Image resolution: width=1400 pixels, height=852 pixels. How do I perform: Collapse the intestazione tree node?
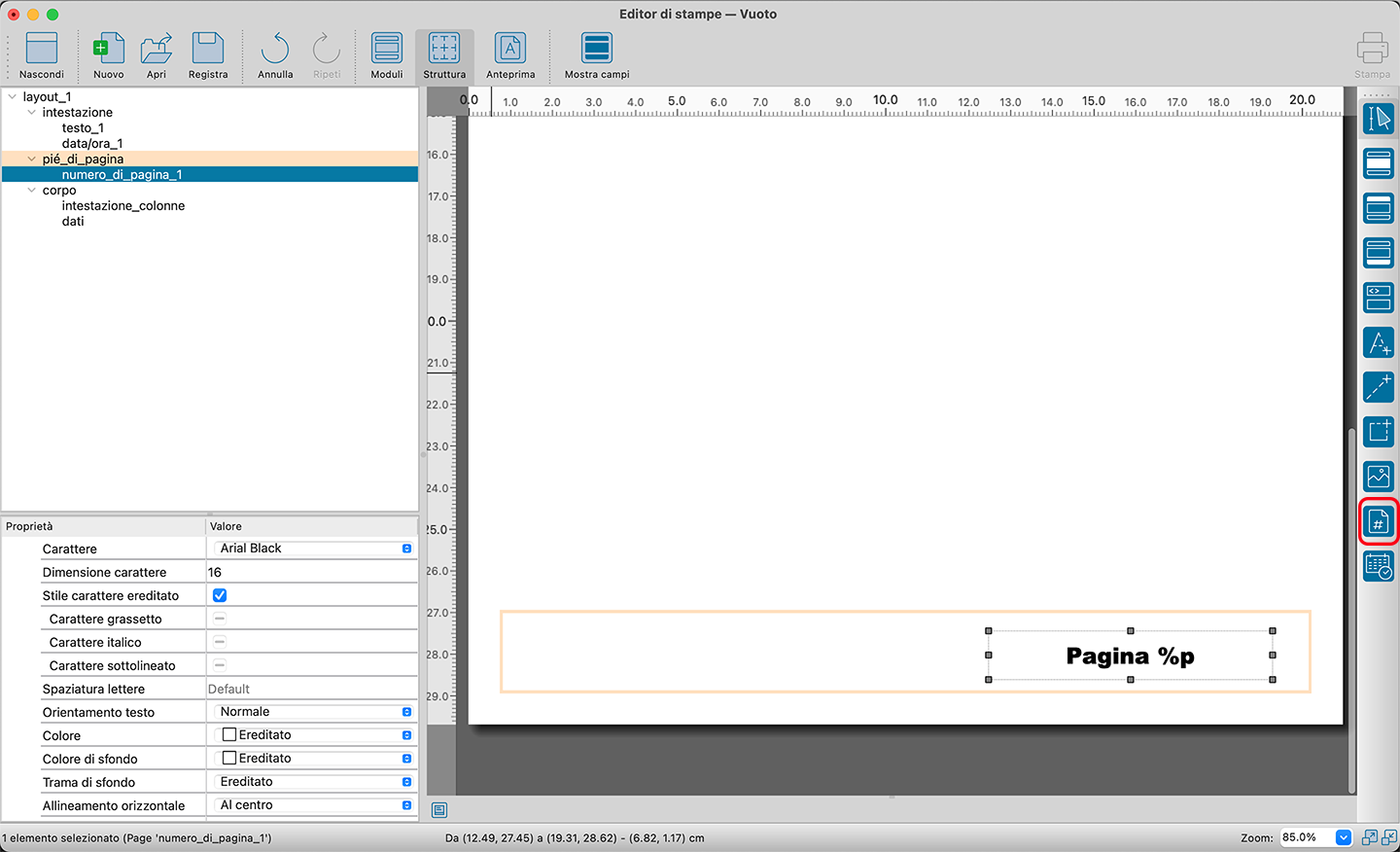pos(32,113)
